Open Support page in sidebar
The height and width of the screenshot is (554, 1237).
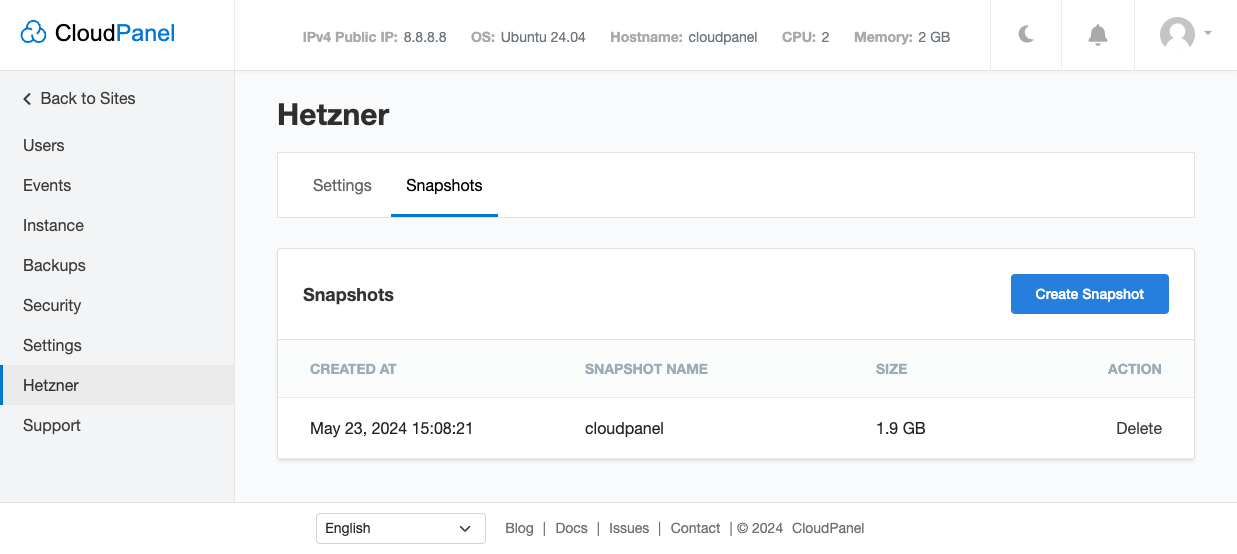[52, 425]
